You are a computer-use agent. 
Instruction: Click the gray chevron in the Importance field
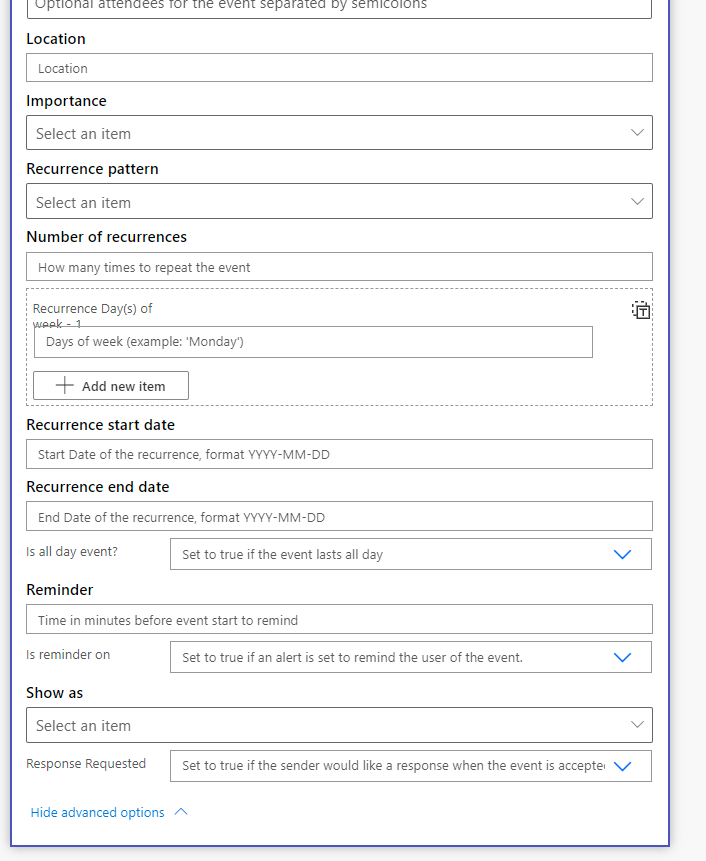point(637,133)
